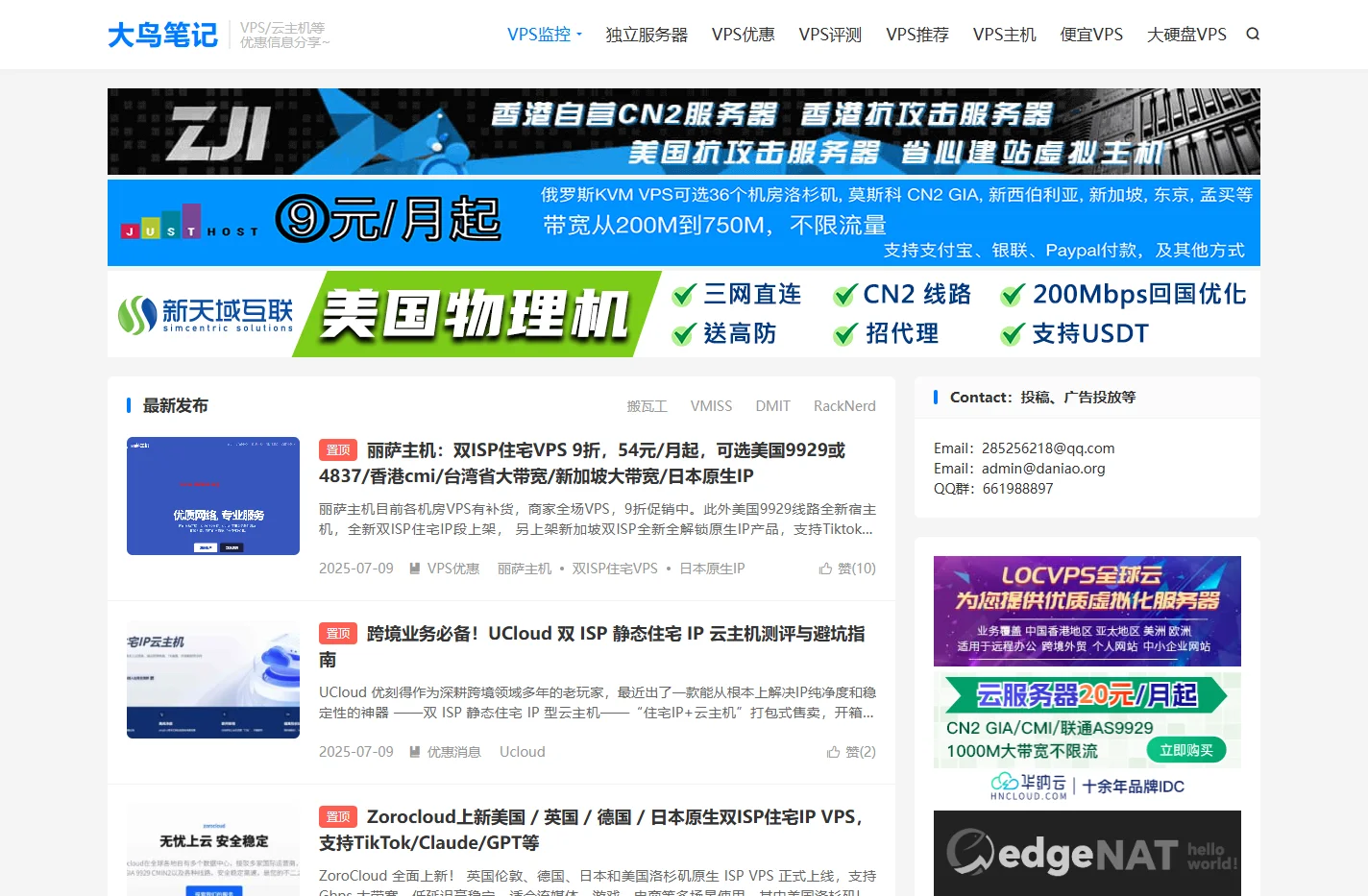Click the 双ISP住宅VPS tag link
Image resolution: width=1368 pixels, height=896 pixels.
[x=615, y=569]
